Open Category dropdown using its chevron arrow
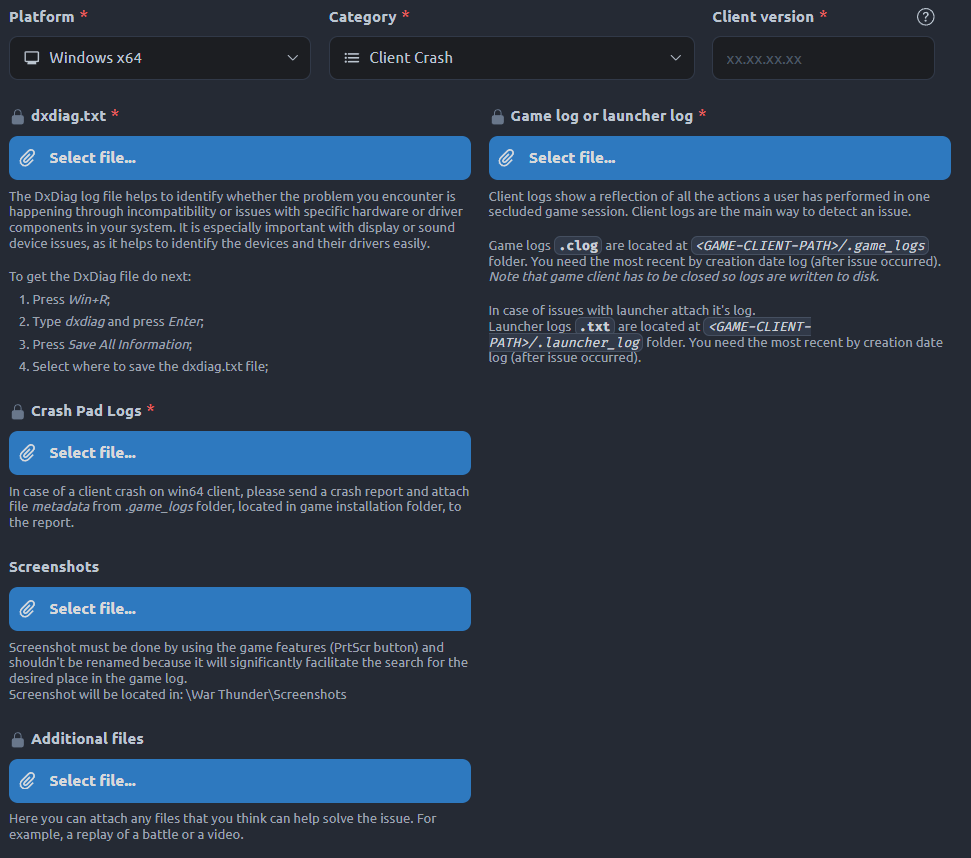971x858 pixels. tap(675, 58)
